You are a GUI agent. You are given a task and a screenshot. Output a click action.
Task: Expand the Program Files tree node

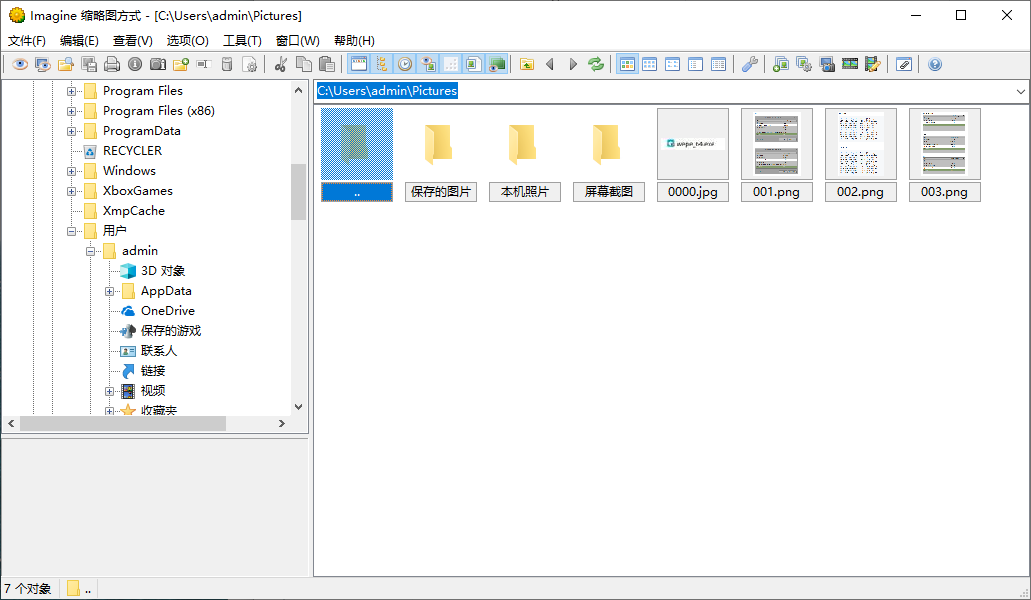click(71, 91)
